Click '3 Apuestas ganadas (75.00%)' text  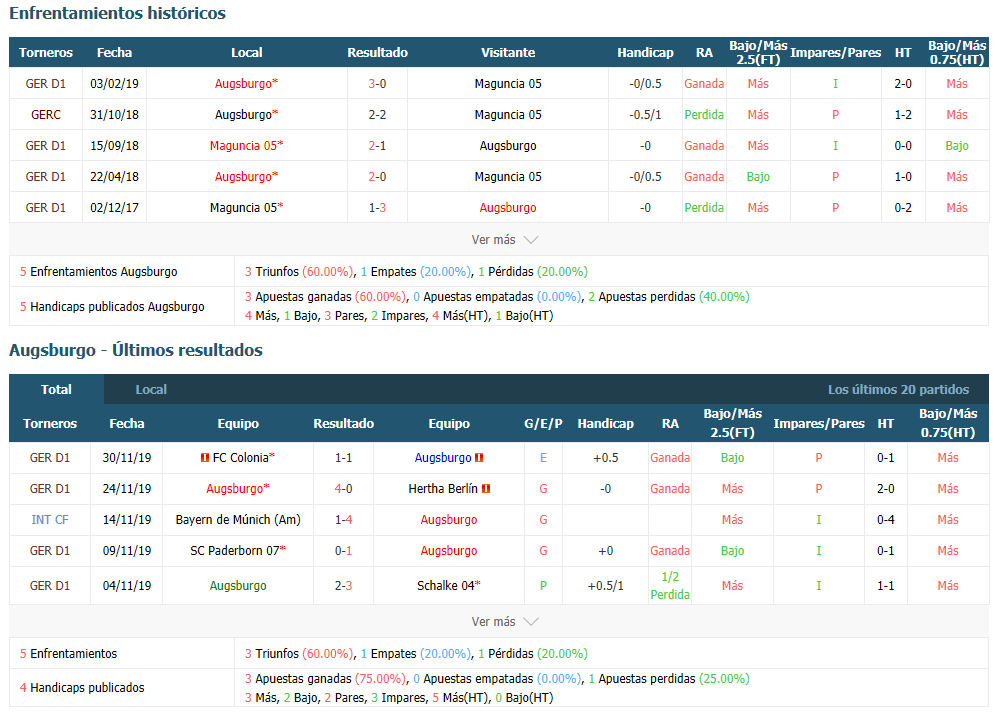(325, 679)
